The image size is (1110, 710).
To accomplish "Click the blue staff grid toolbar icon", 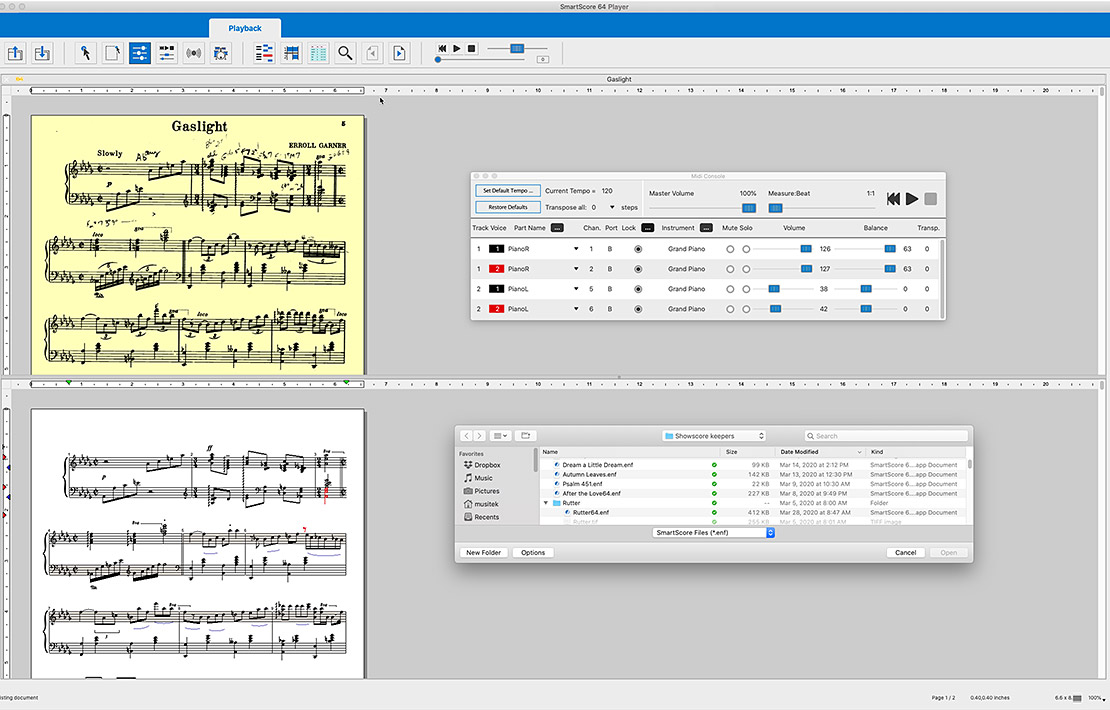I will tap(291, 53).
